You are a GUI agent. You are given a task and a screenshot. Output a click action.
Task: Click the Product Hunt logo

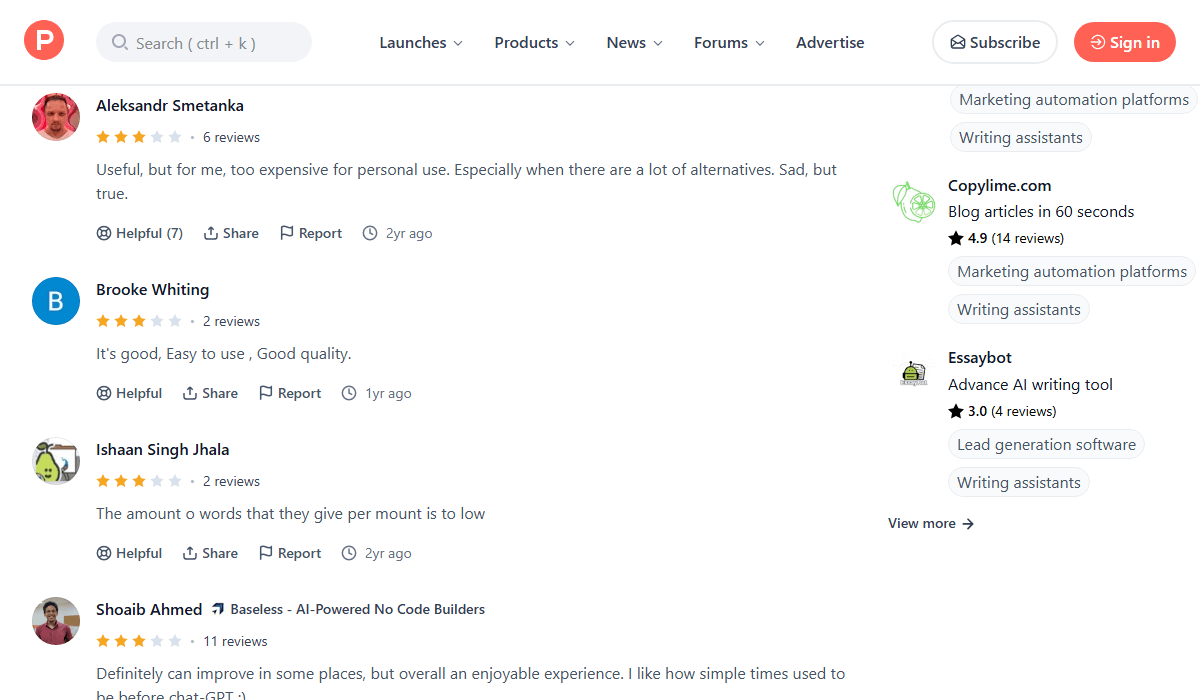click(44, 41)
